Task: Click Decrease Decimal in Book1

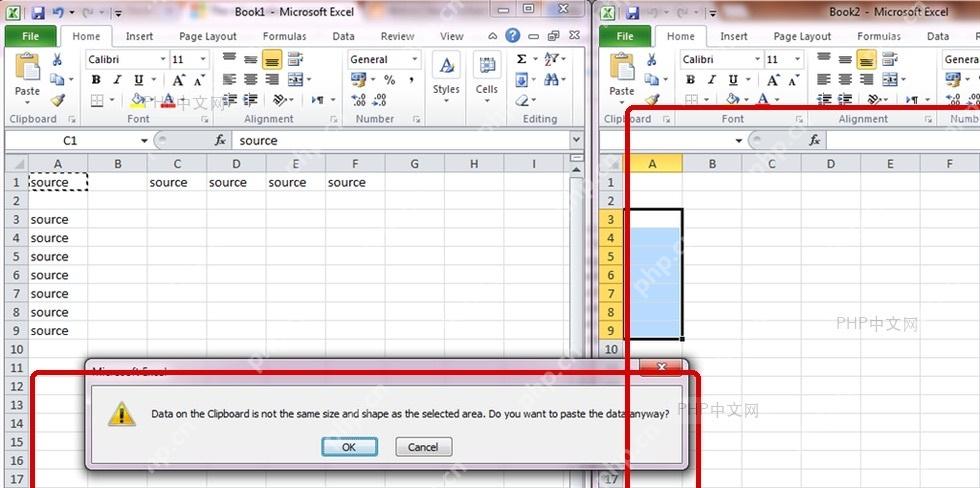Action: 379,99
